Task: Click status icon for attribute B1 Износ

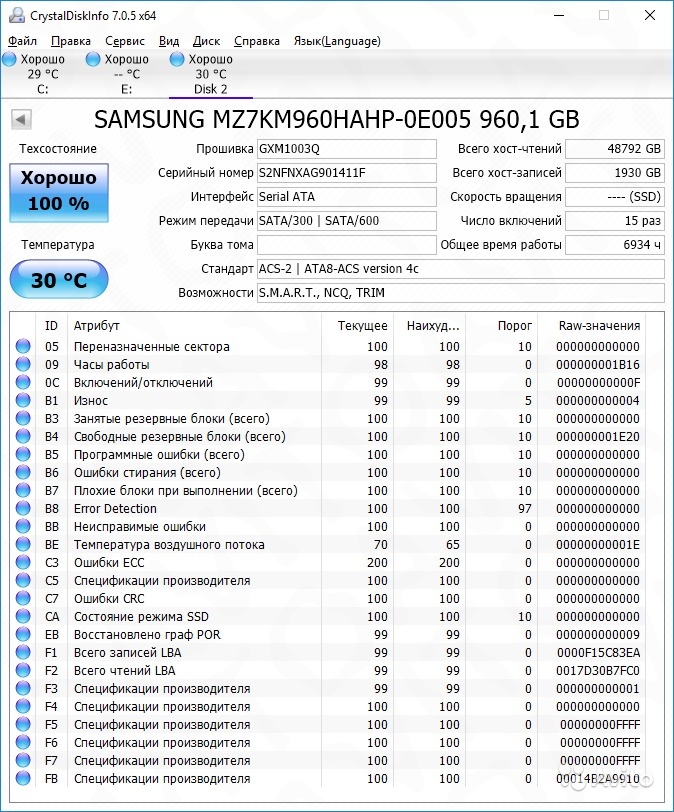Action: click(x=23, y=400)
